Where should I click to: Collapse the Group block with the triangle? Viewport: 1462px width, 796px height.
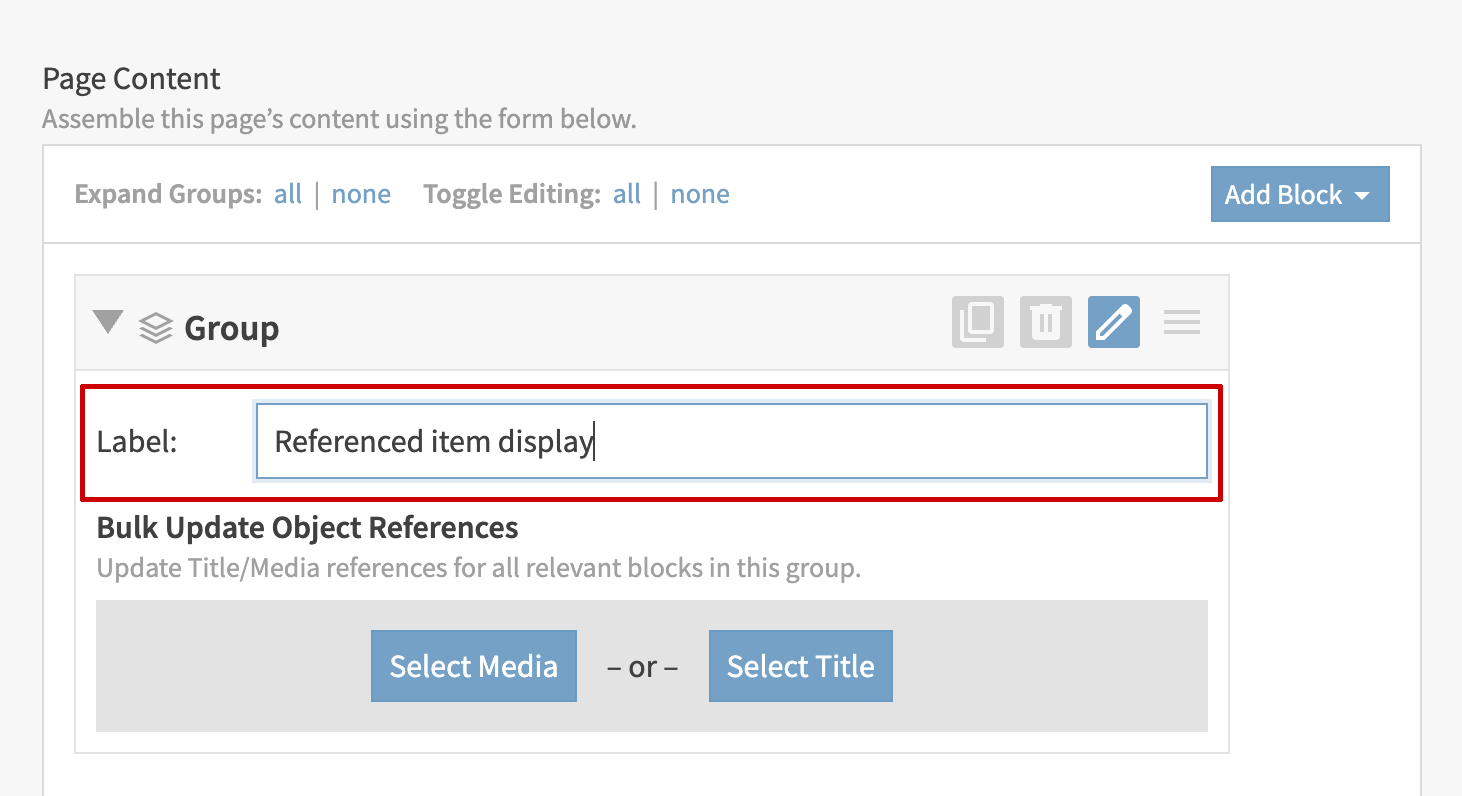pos(108,322)
